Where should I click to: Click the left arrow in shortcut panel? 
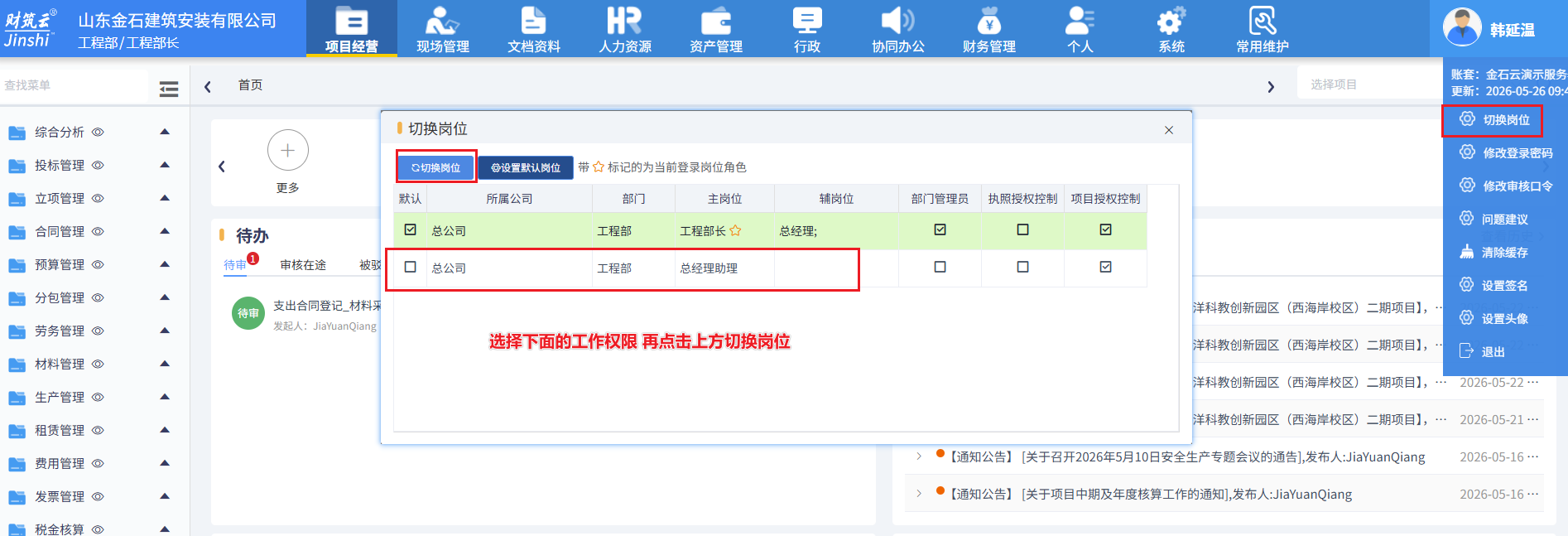pyautogui.click(x=222, y=167)
